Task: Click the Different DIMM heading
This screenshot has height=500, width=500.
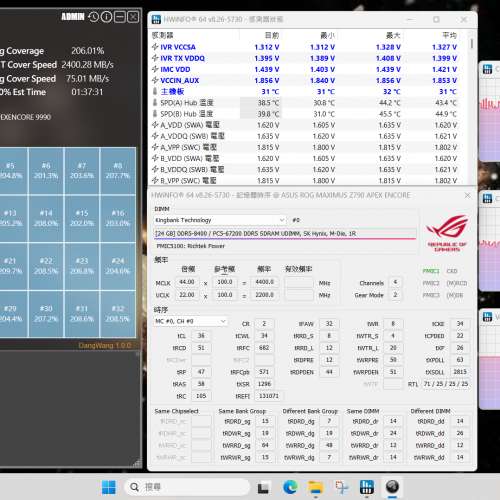Action: 430,411
